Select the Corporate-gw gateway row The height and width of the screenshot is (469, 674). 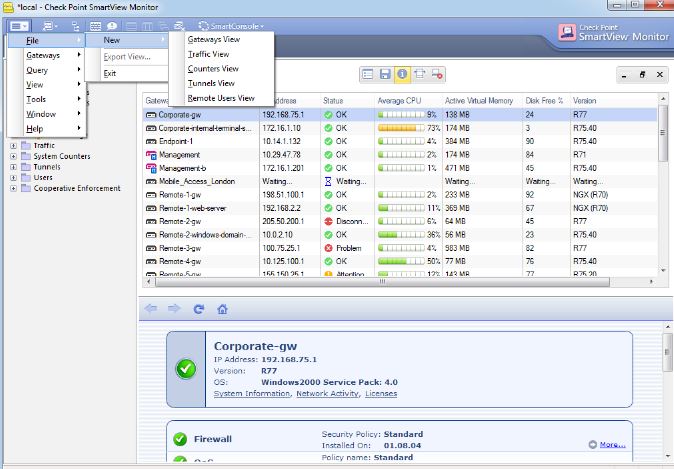pyautogui.click(x=400, y=115)
